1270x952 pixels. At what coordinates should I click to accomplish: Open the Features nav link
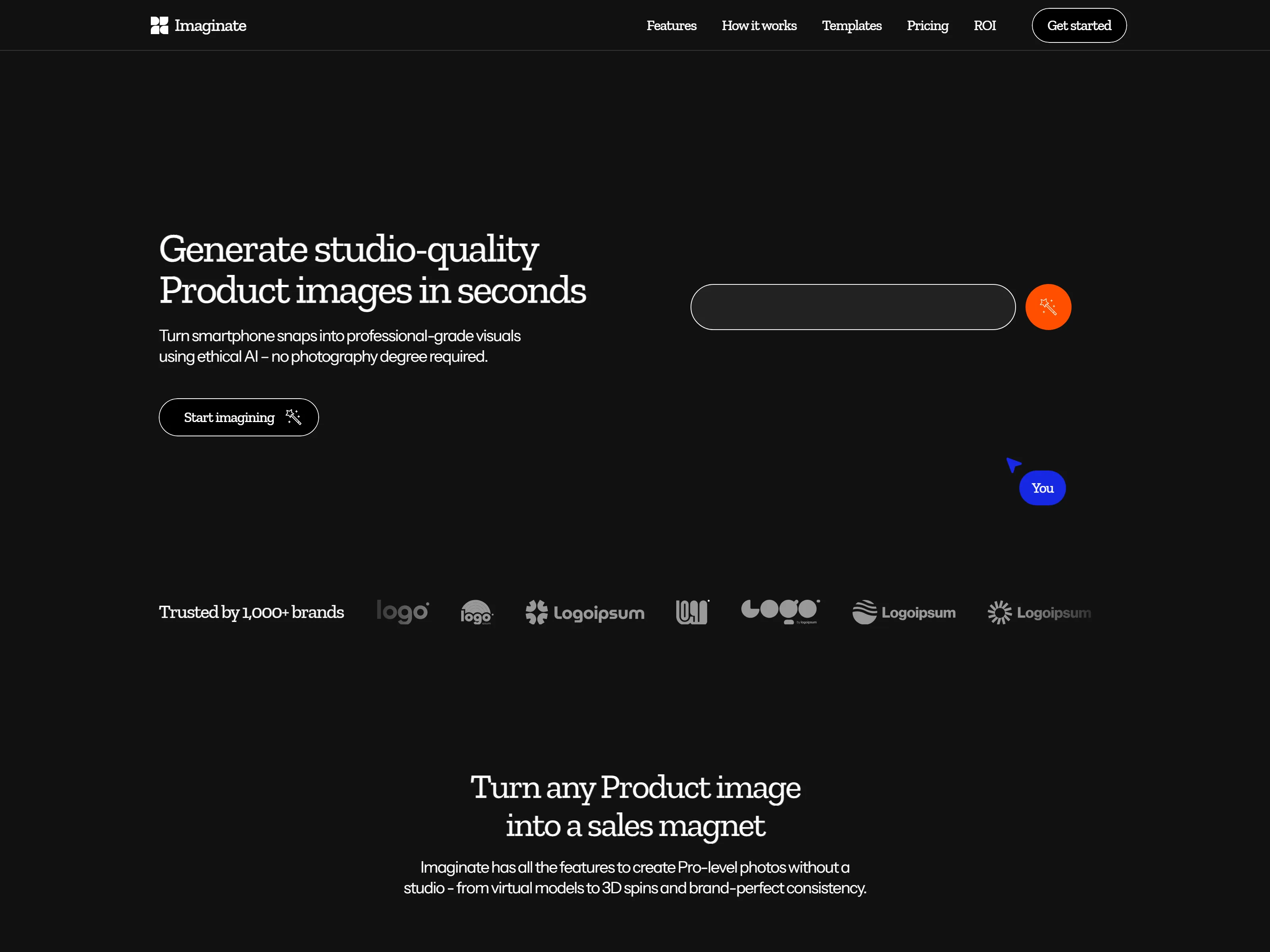pyautogui.click(x=671, y=25)
